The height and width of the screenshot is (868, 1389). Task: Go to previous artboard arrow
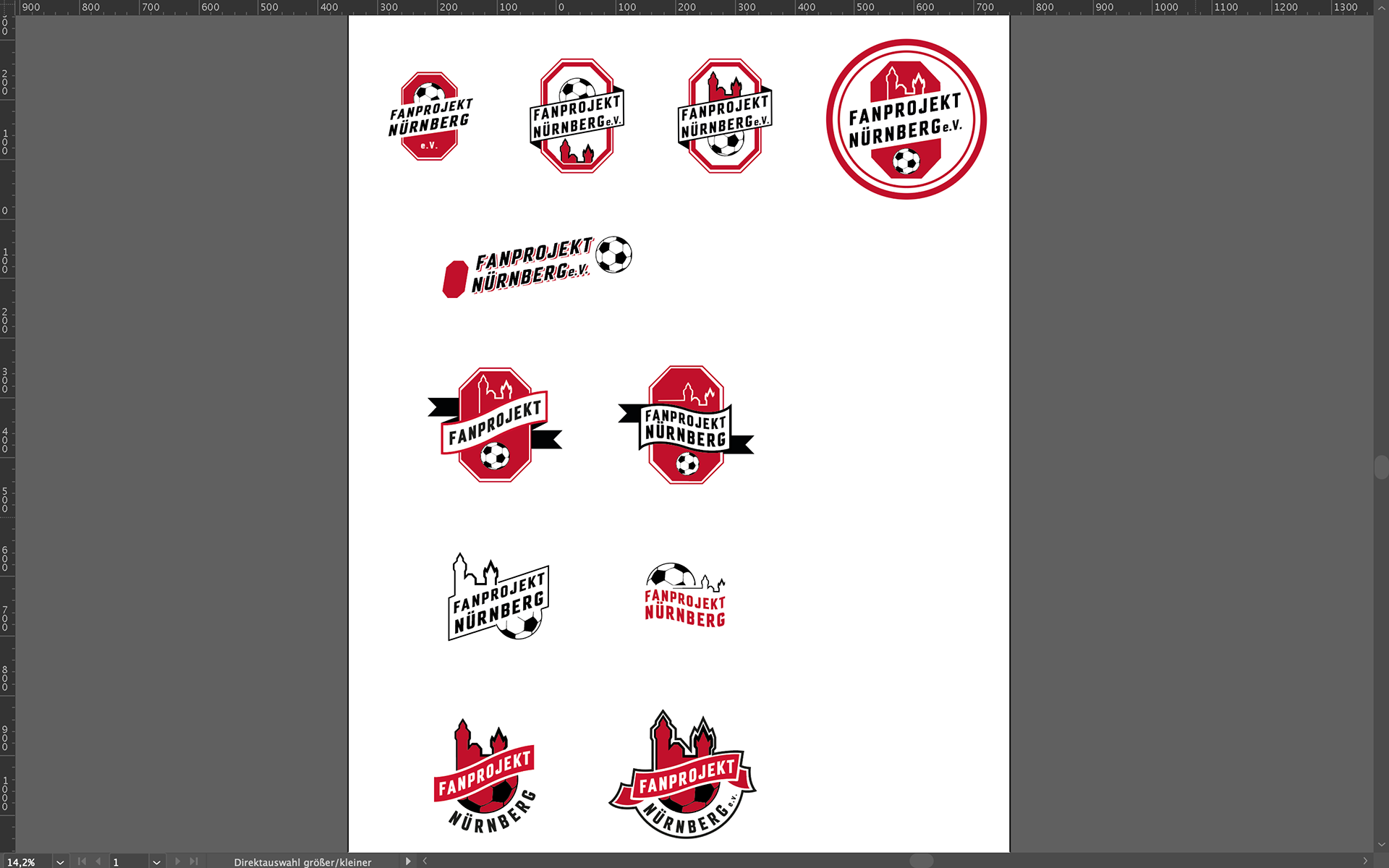point(98,861)
